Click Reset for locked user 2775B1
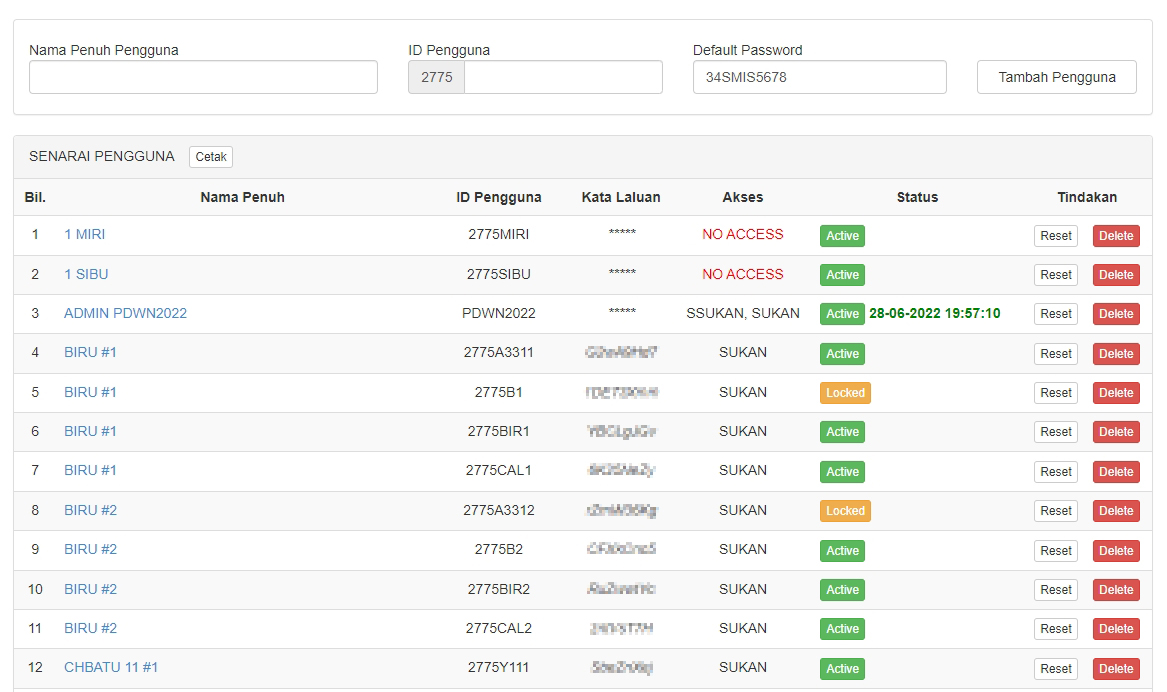The width and height of the screenshot is (1167, 692). [1056, 393]
